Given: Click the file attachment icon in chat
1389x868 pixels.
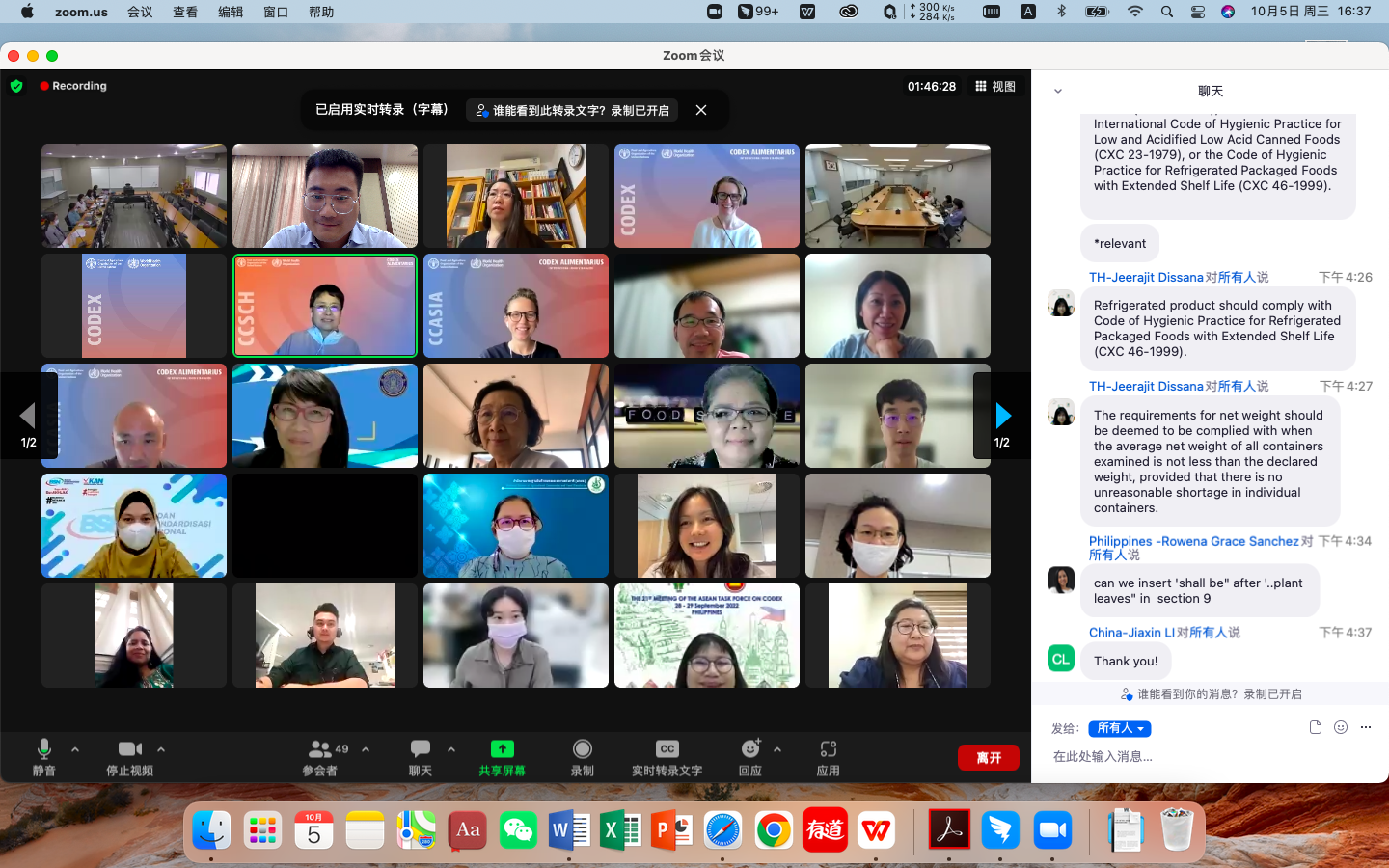Looking at the screenshot, I should [x=1315, y=727].
